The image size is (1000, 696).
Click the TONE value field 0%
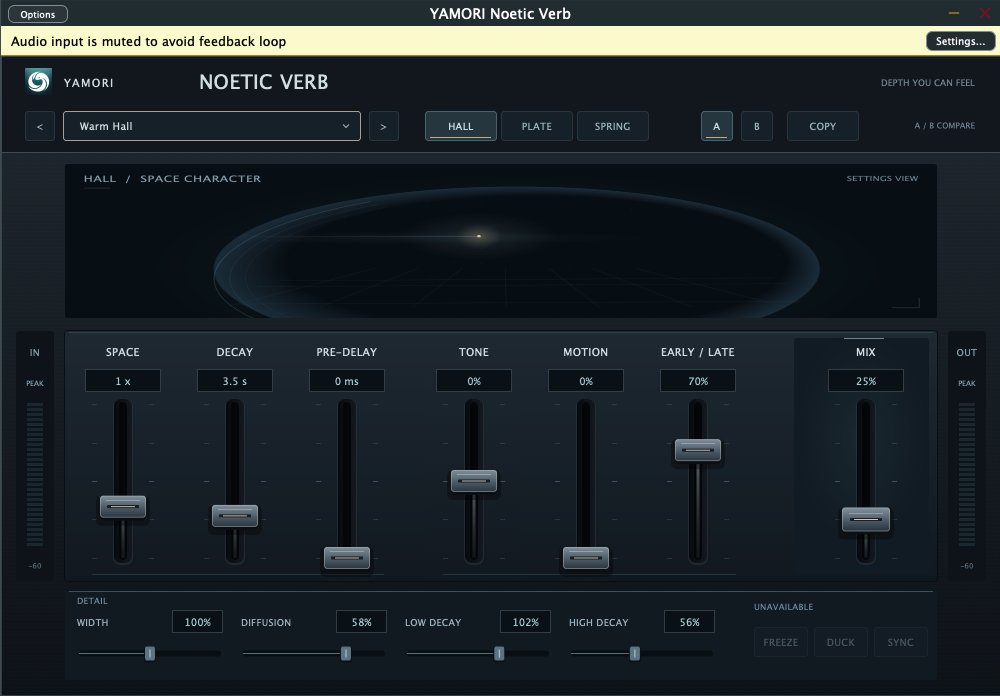coord(474,381)
